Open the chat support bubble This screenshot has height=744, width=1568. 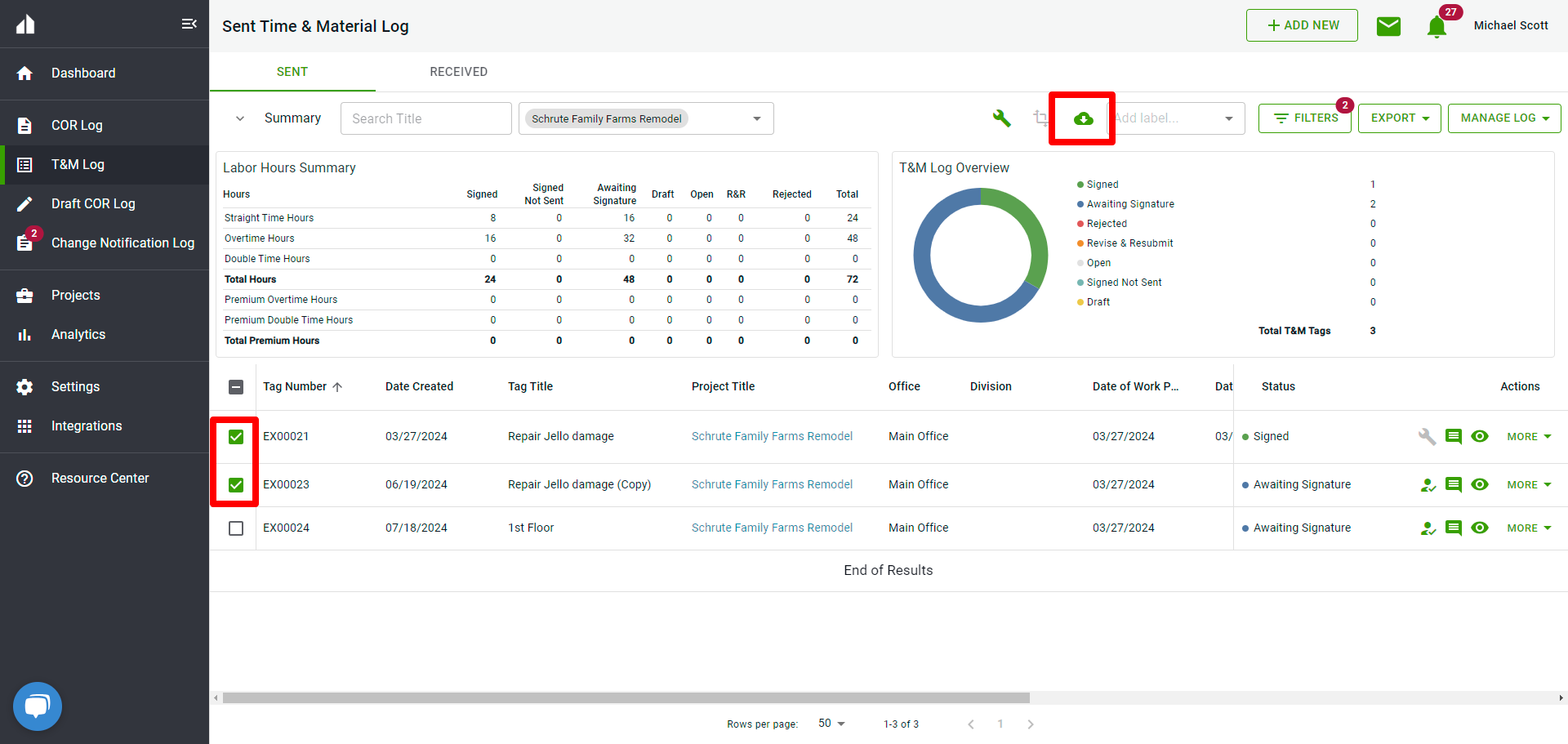click(38, 706)
